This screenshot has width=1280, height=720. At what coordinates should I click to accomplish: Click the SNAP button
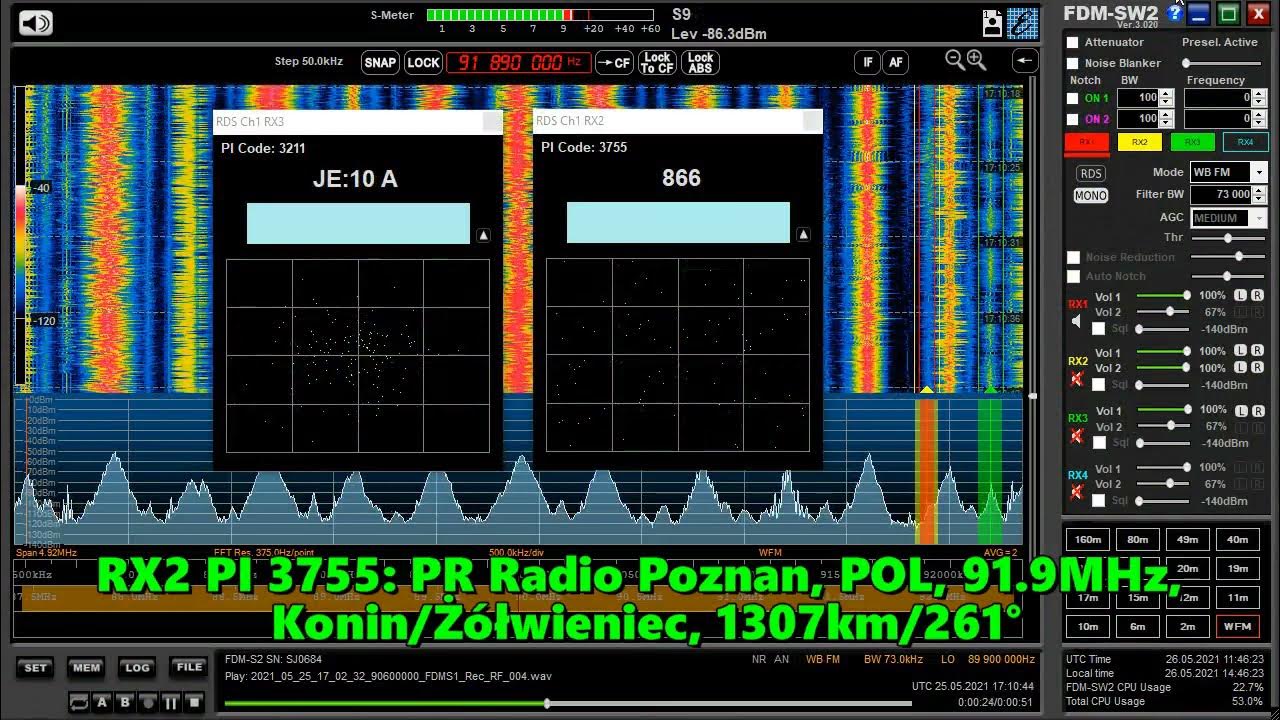[x=380, y=62]
